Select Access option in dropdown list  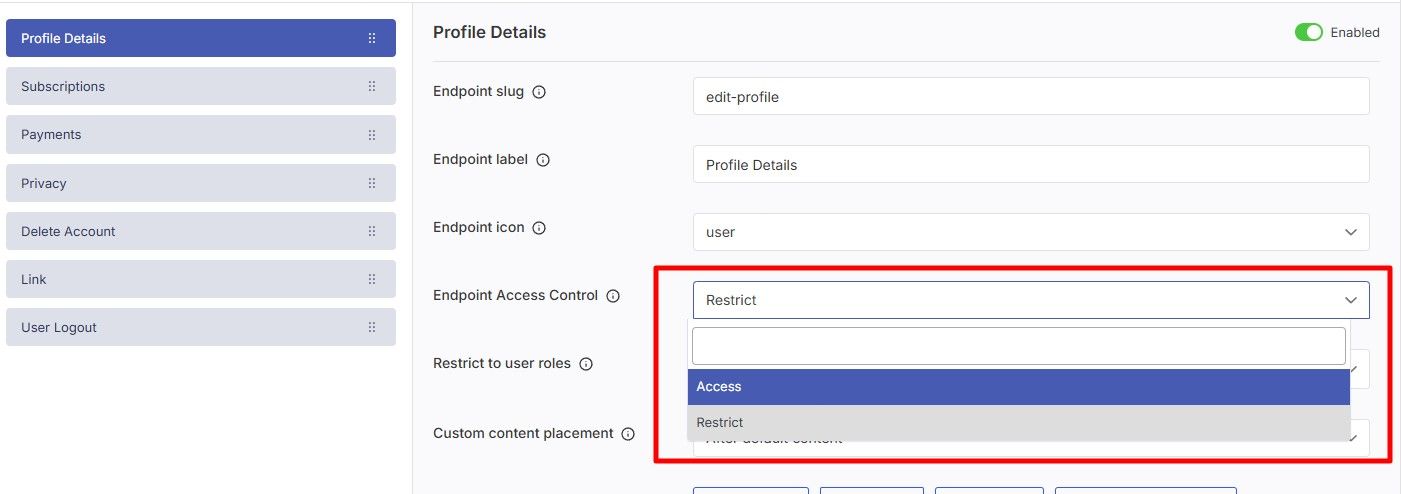(x=1019, y=387)
